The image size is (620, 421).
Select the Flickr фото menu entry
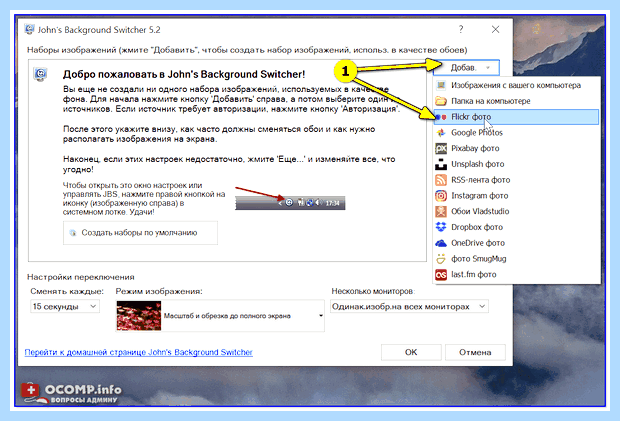(x=516, y=117)
